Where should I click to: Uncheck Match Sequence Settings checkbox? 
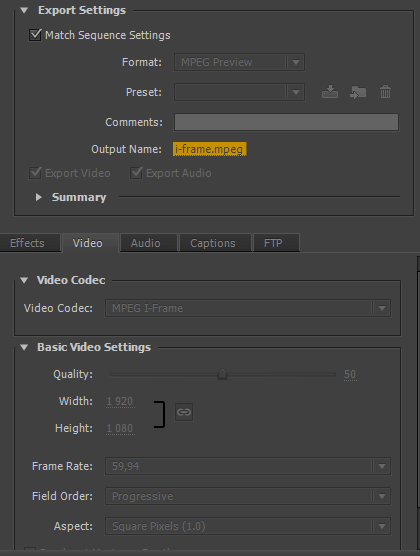coord(35,35)
